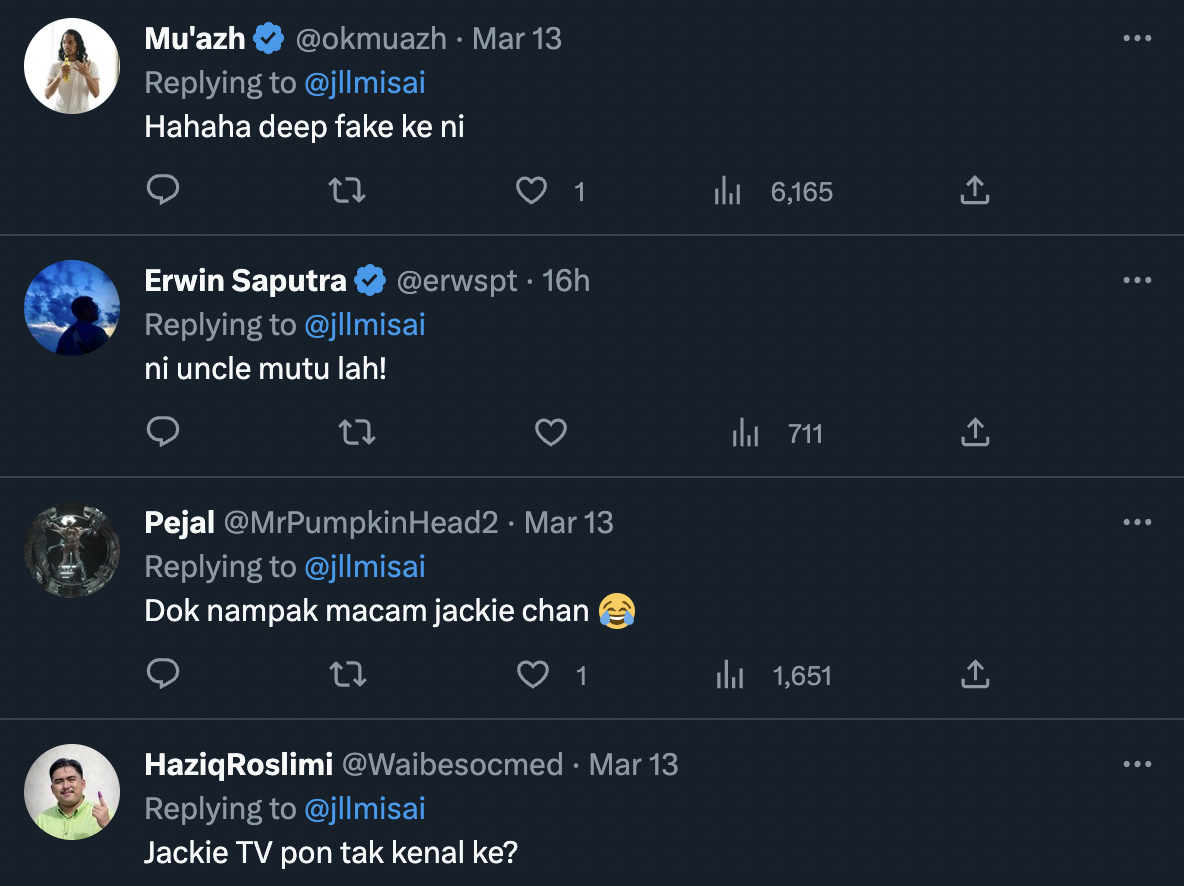Like Pejal's Jackie Chan tweet
This screenshot has height=886, width=1184.
click(x=532, y=675)
